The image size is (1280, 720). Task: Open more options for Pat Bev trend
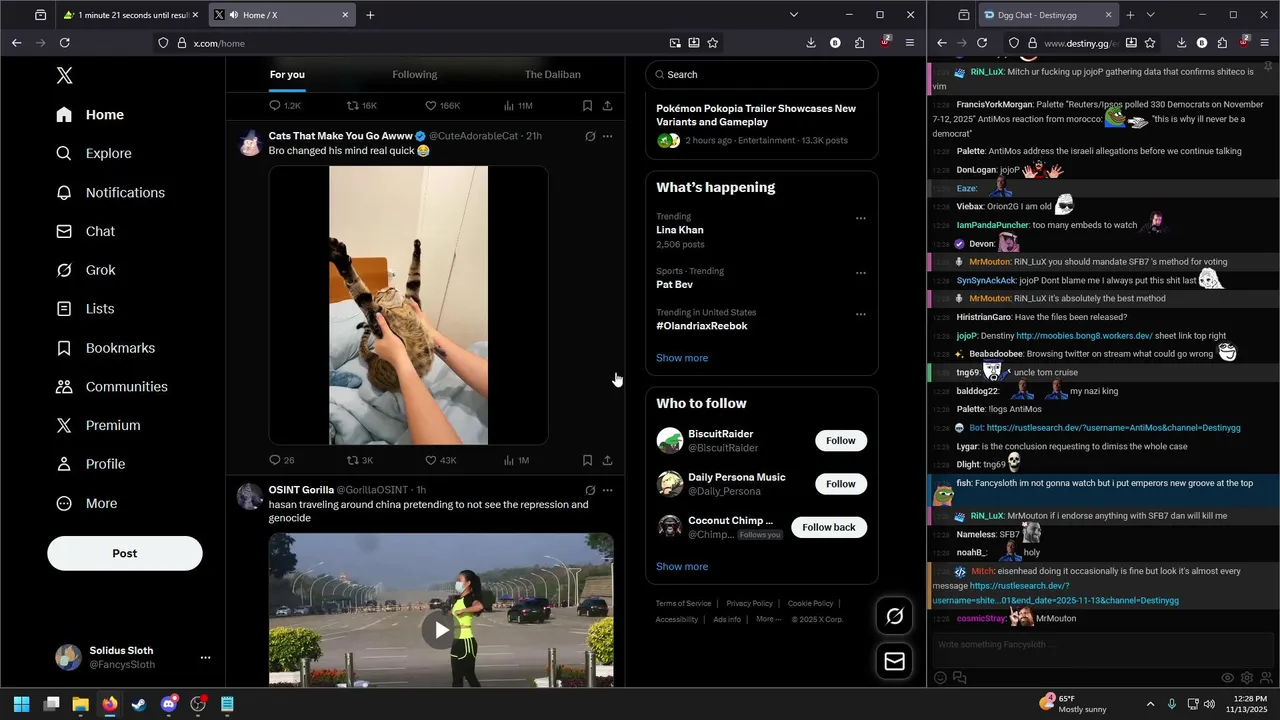tap(860, 273)
